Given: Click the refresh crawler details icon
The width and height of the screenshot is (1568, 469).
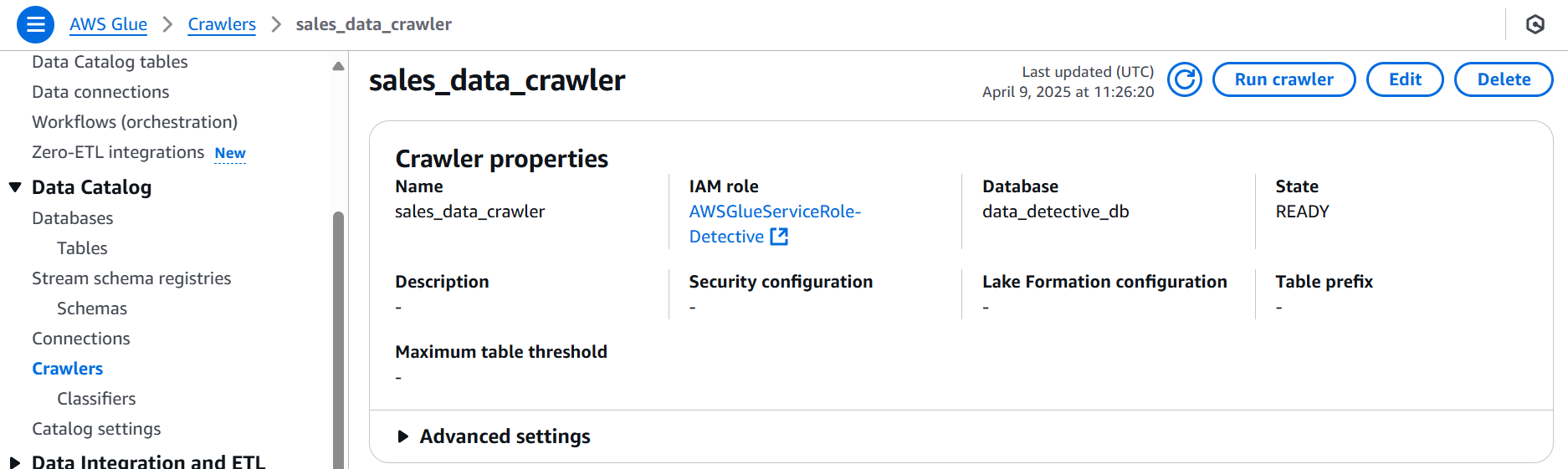Looking at the screenshot, I should pos(1184,79).
